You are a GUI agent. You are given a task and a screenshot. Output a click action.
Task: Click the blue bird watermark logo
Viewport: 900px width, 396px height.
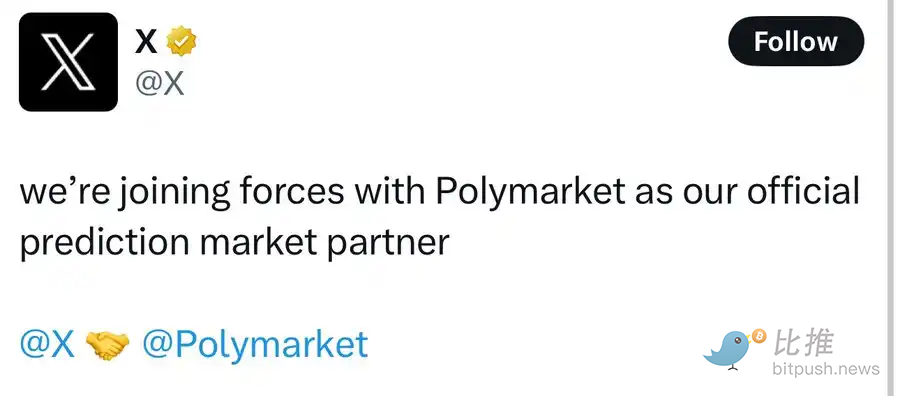click(x=728, y=348)
